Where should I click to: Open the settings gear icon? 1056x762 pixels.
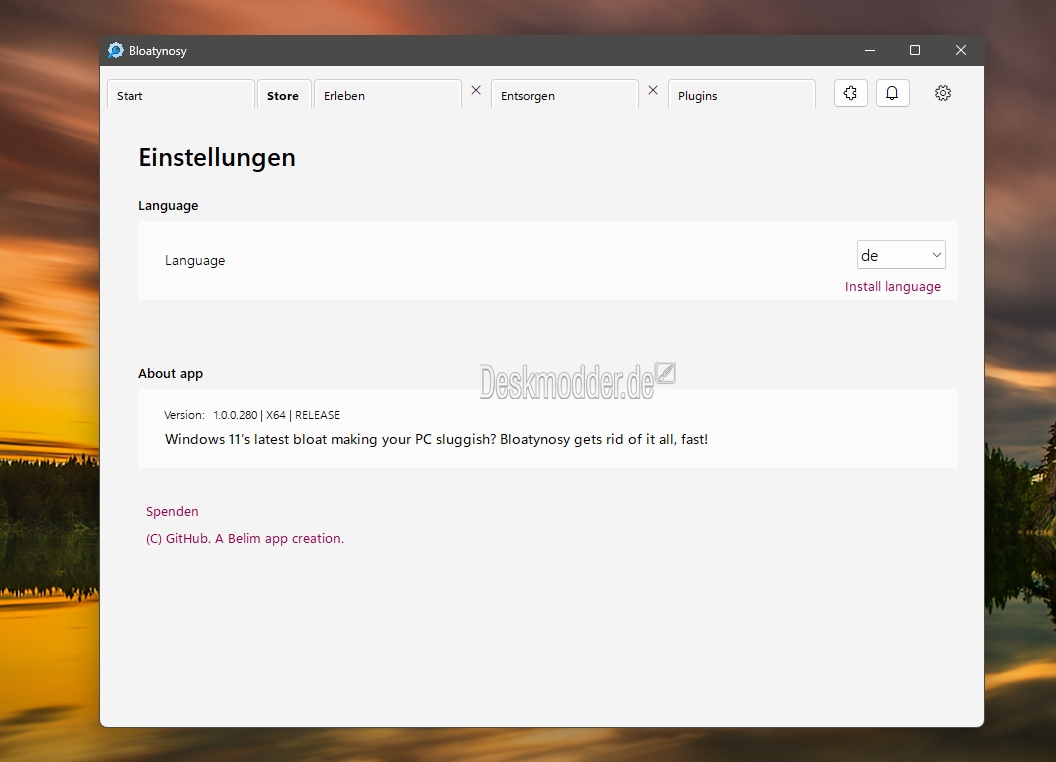click(943, 93)
